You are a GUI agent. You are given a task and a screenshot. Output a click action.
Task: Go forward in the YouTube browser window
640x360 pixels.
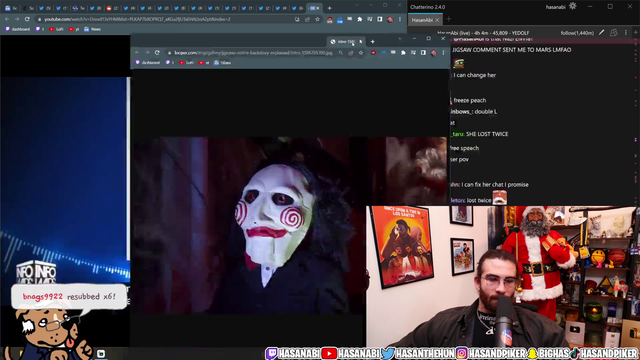17,19
